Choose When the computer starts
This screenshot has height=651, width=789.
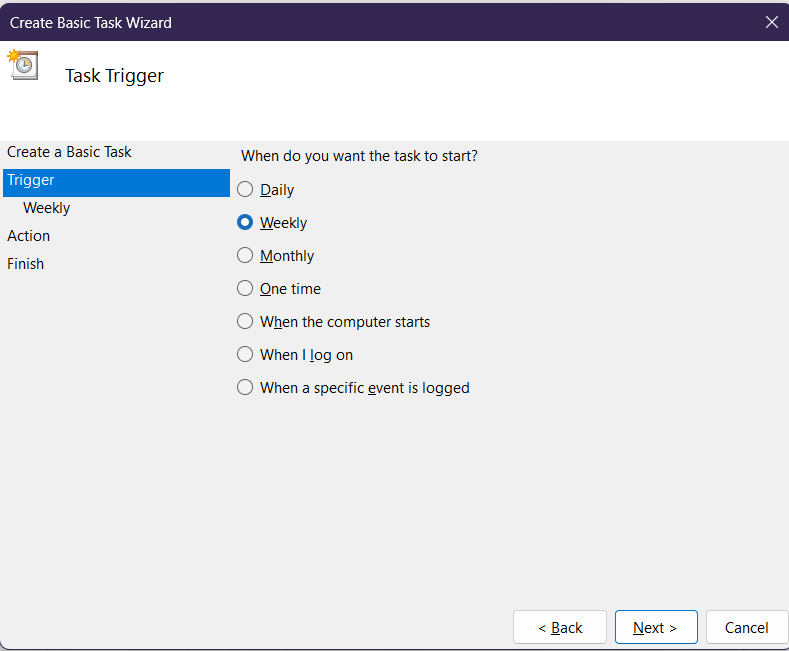pyautogui.click(x=246, y=322)
